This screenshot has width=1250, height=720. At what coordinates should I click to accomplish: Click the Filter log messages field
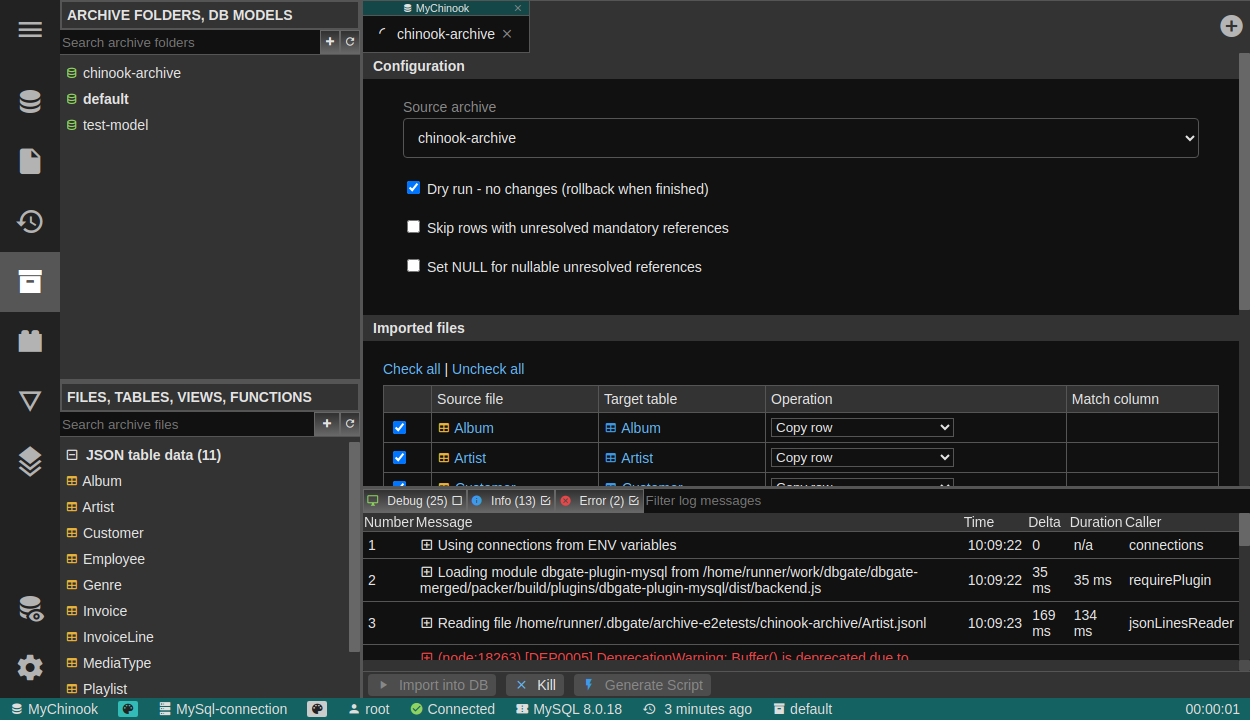click(940, 500)
